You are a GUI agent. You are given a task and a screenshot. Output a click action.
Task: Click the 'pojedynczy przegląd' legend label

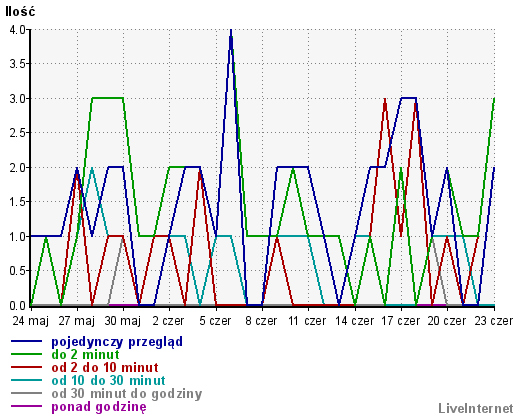coord(117,342)
